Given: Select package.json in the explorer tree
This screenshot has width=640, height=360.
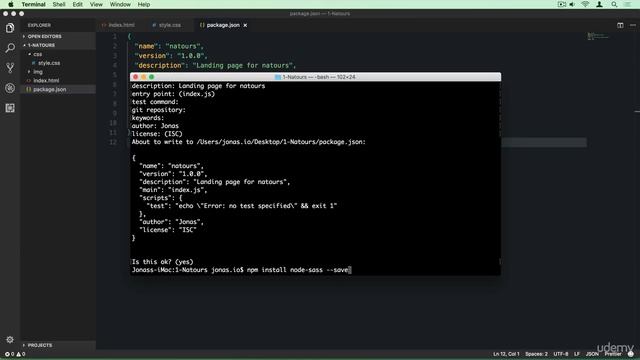Looking at the screenshot, I should pos(49,89).
